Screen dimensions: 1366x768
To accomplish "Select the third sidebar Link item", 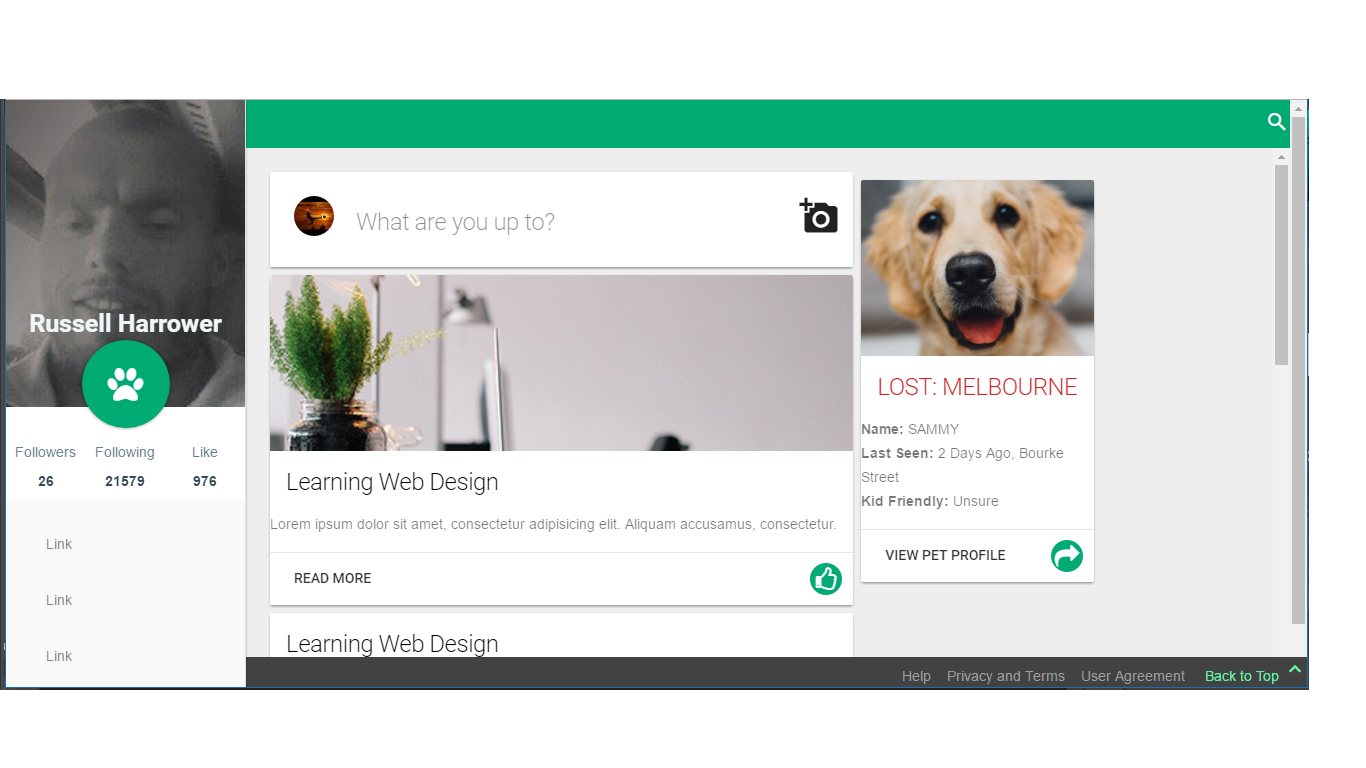I will pyautogui.click(x=59, y=656).
